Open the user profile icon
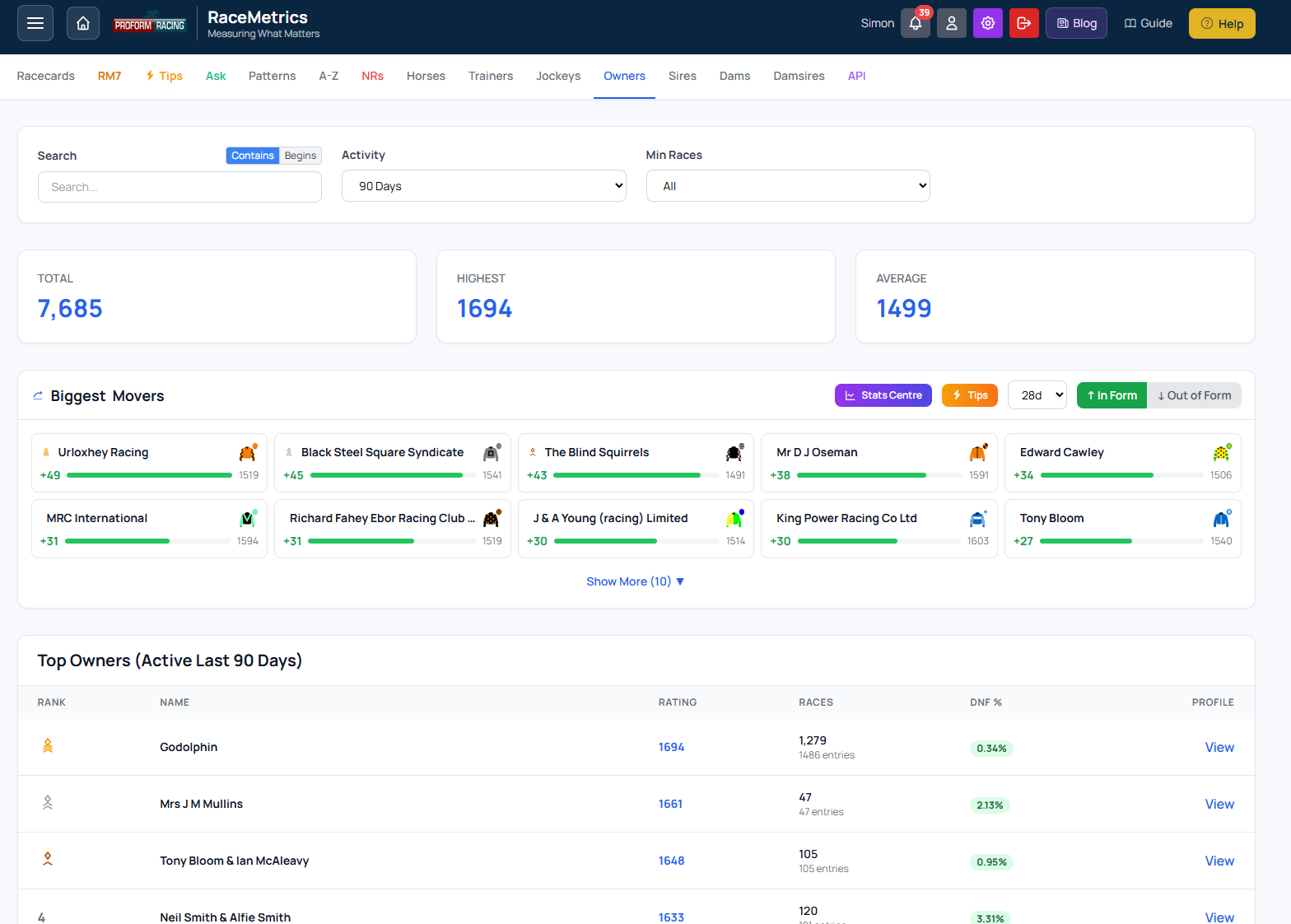 (x=952, y=23)
